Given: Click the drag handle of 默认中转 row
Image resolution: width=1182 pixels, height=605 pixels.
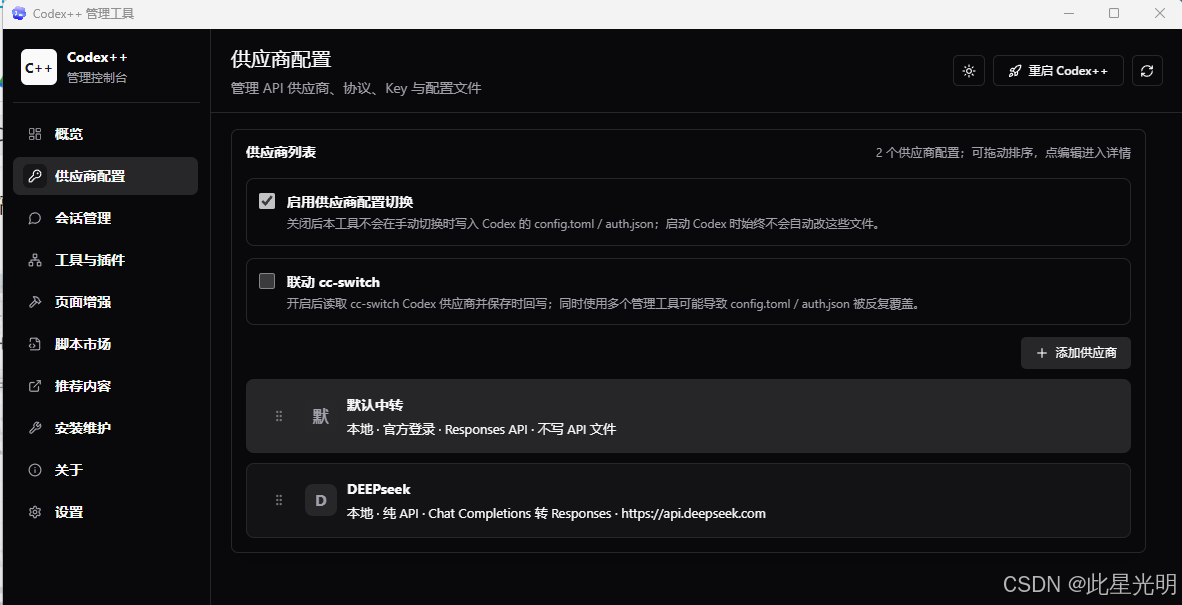Looking at the screenshot, I should (x=279, y=416).
